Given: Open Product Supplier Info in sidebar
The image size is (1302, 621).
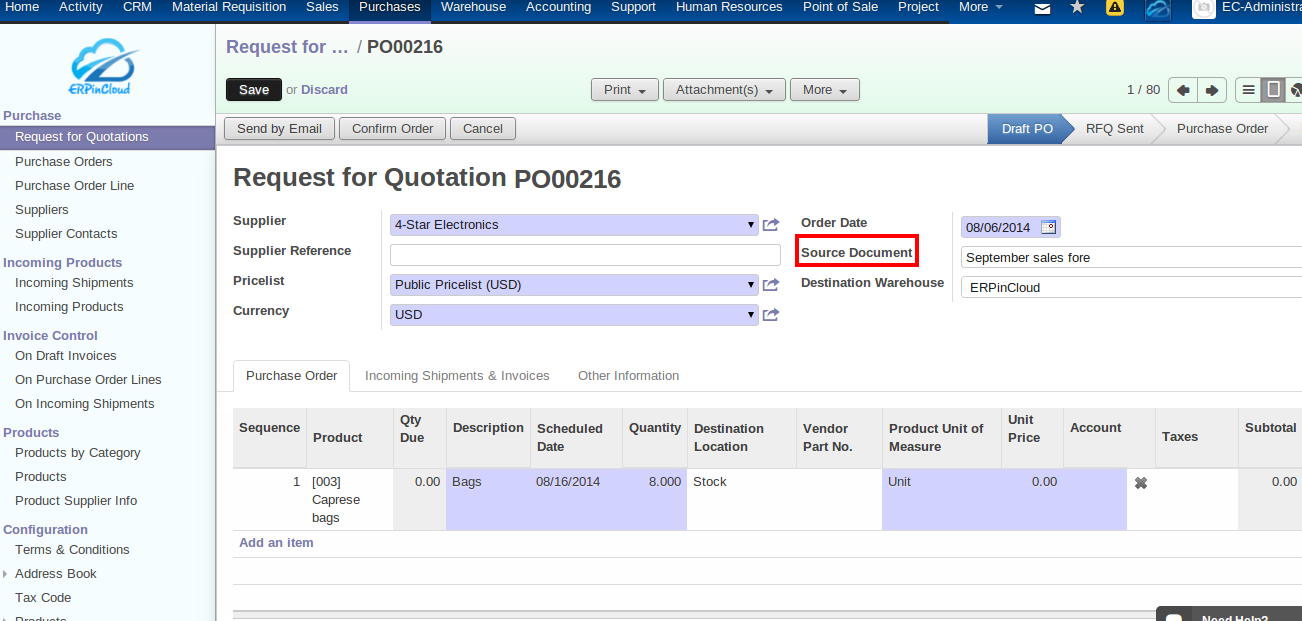Looking at the screenshot, I should coord(76,501).
